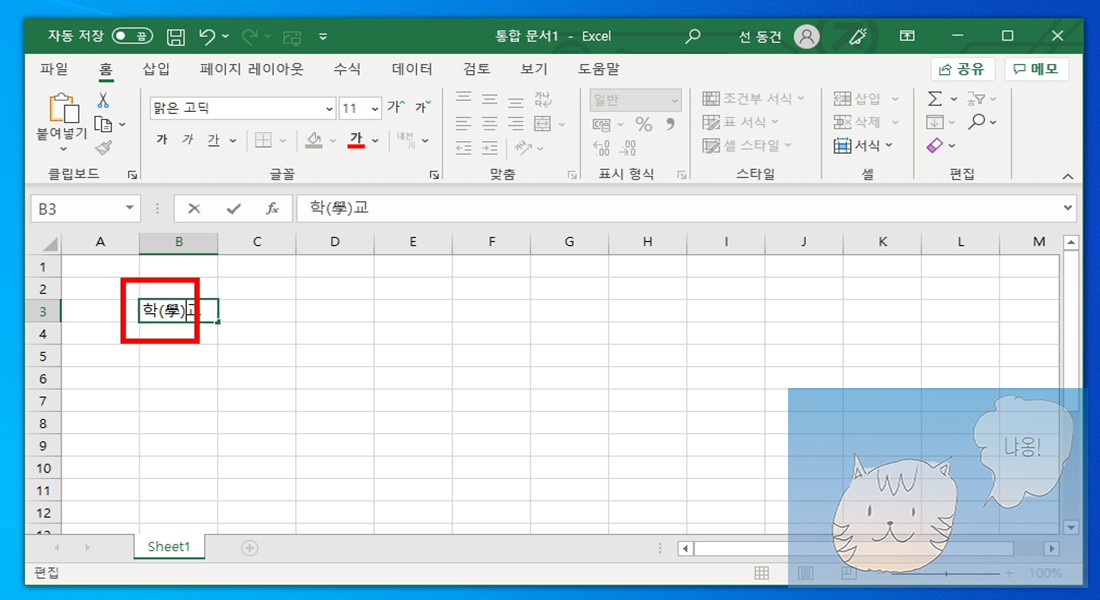Viewport: 1100px width, 600px height.
Task: Click the fill color bucket icon
Action: click(314, 140)
